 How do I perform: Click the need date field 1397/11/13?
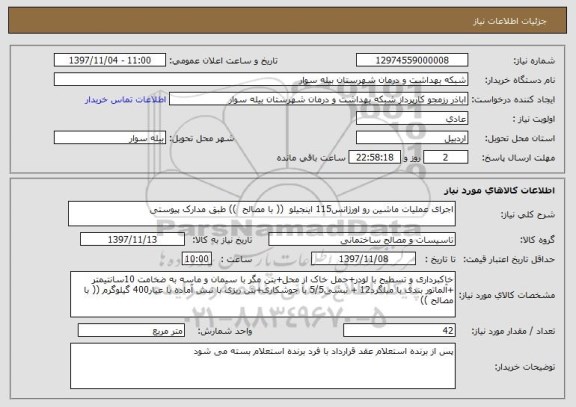coord(132,239)
